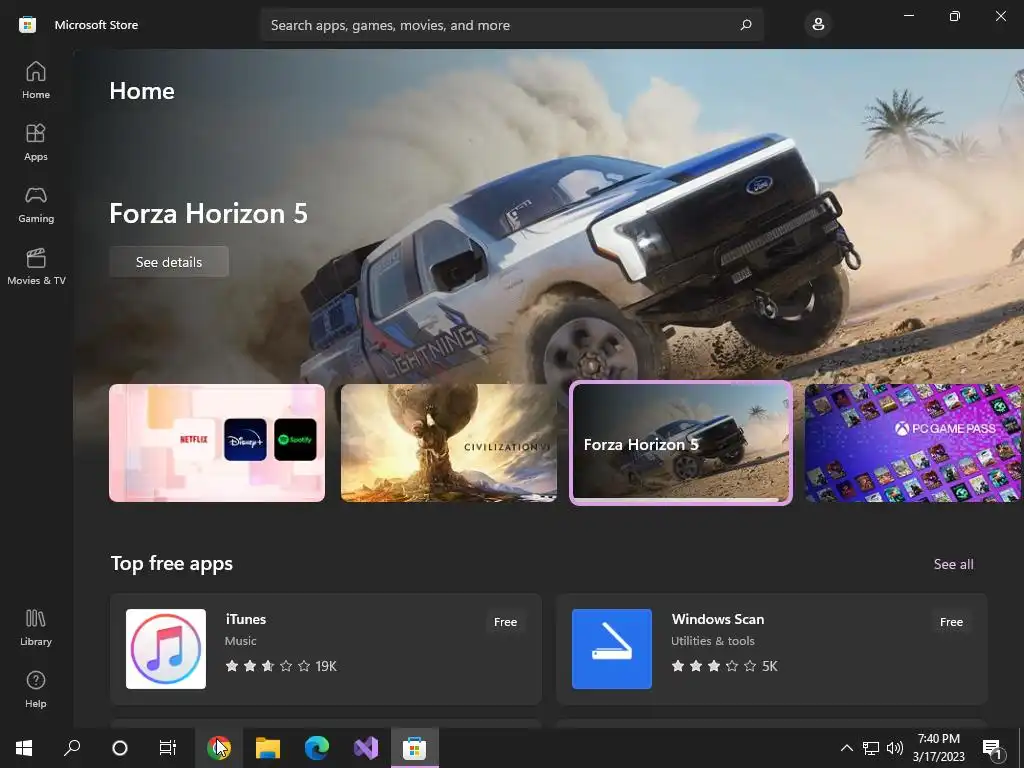Open the Apps section in sidebar
Screen dimensions: 1024x768
(36, 142)
